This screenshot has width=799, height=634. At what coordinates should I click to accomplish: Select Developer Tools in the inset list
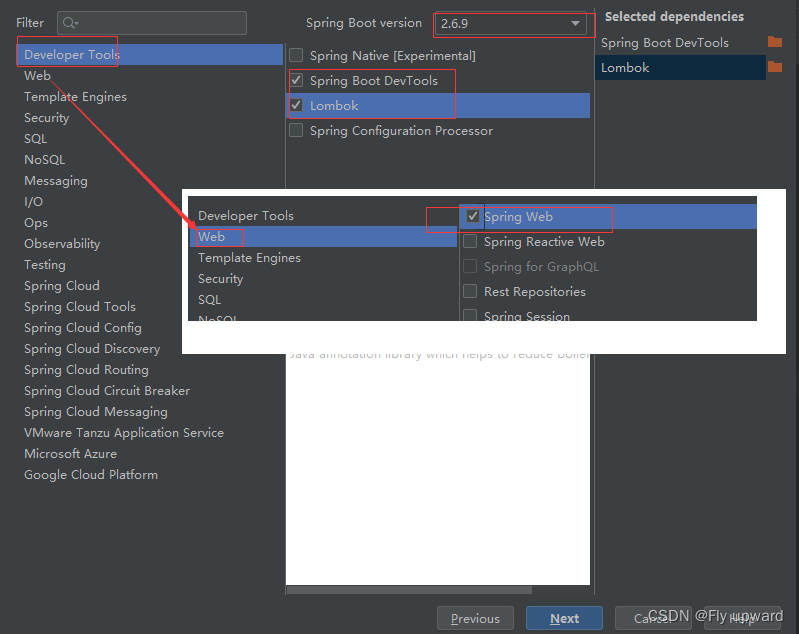pos(246,216)
